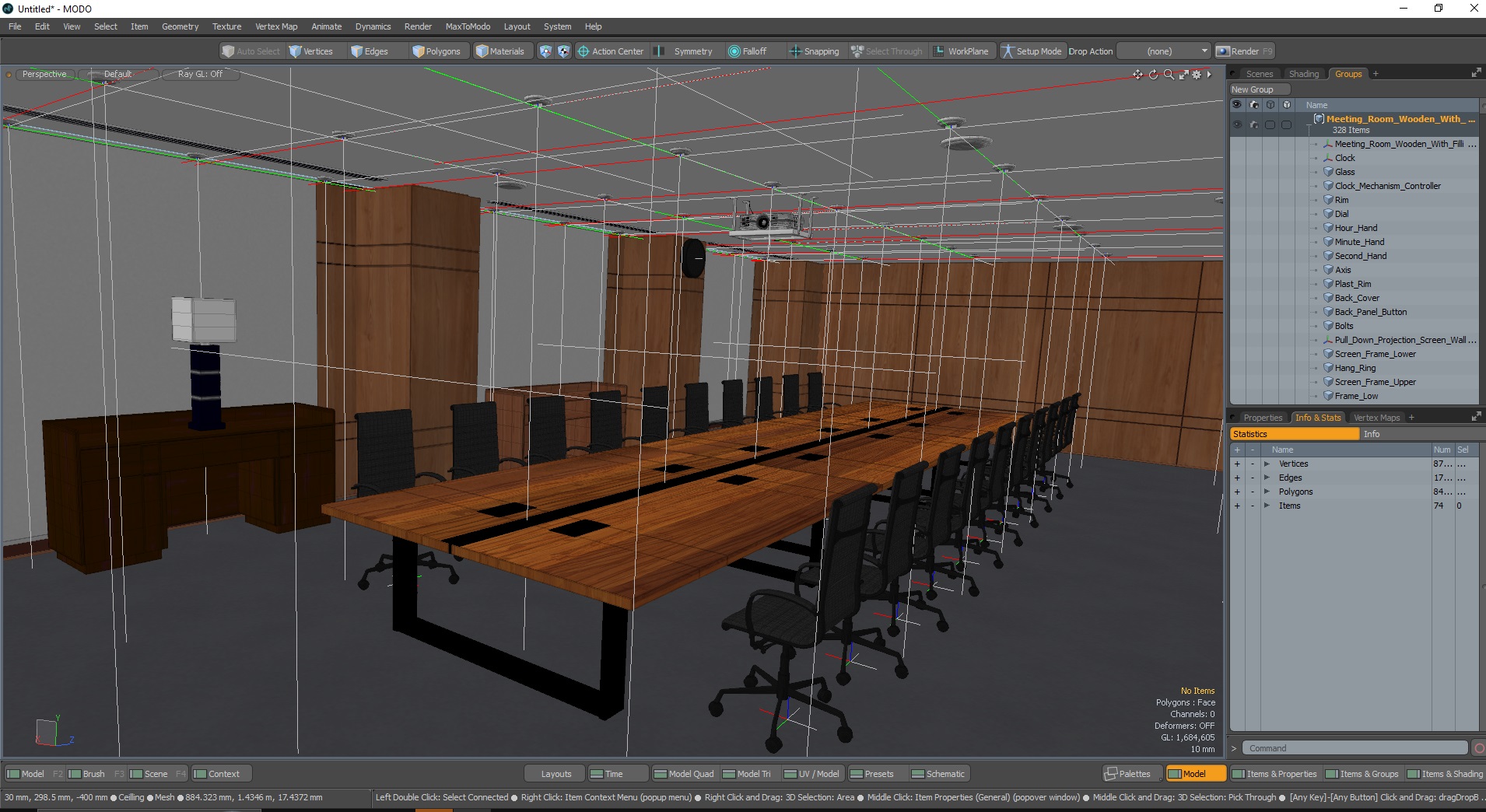Switch to the Shading tab
Screen dimensions: 1486x812
click(1304, 74)
